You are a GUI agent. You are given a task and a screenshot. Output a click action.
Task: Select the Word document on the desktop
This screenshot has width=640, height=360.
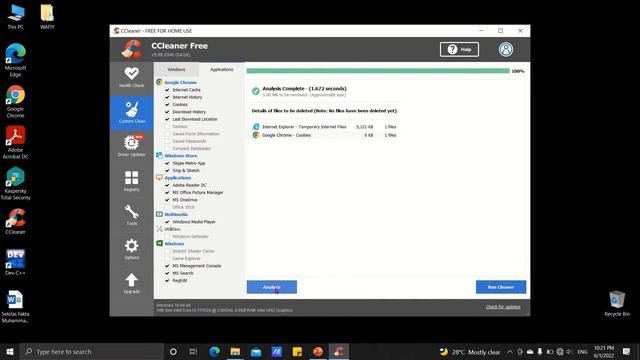(16, 307)
